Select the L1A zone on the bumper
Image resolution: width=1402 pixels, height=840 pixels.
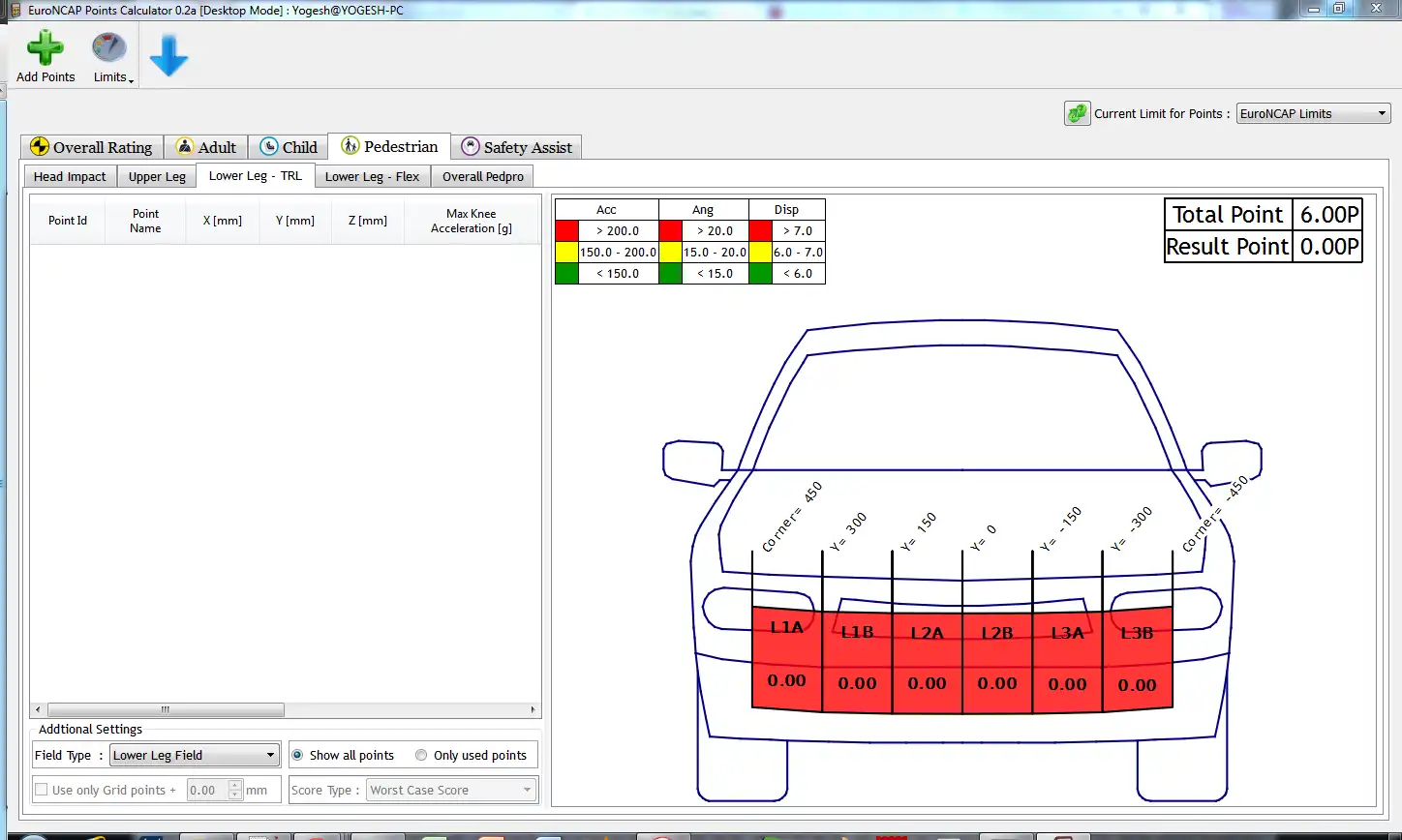coord(787,658)
